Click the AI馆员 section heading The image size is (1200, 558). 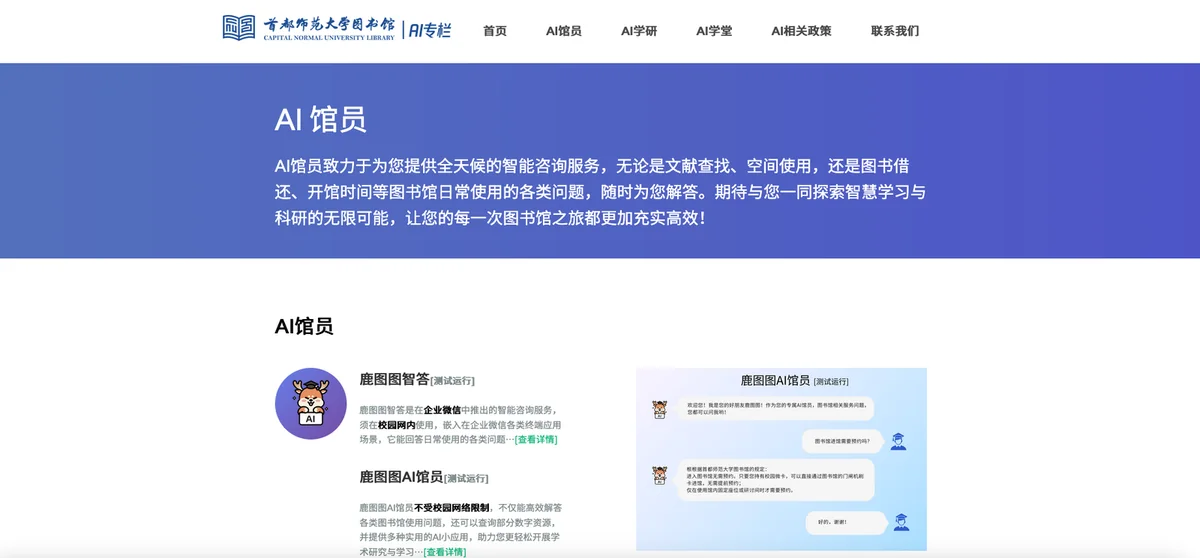304,326
